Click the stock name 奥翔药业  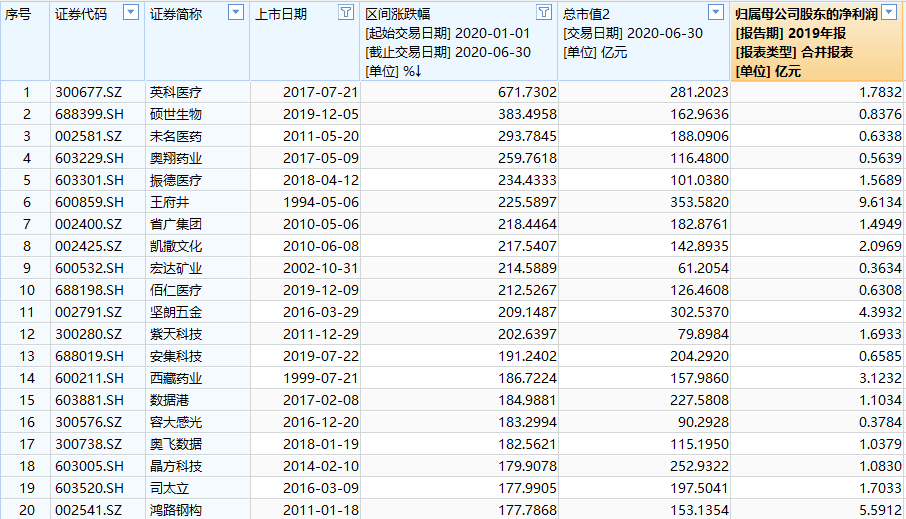point(176,158)
